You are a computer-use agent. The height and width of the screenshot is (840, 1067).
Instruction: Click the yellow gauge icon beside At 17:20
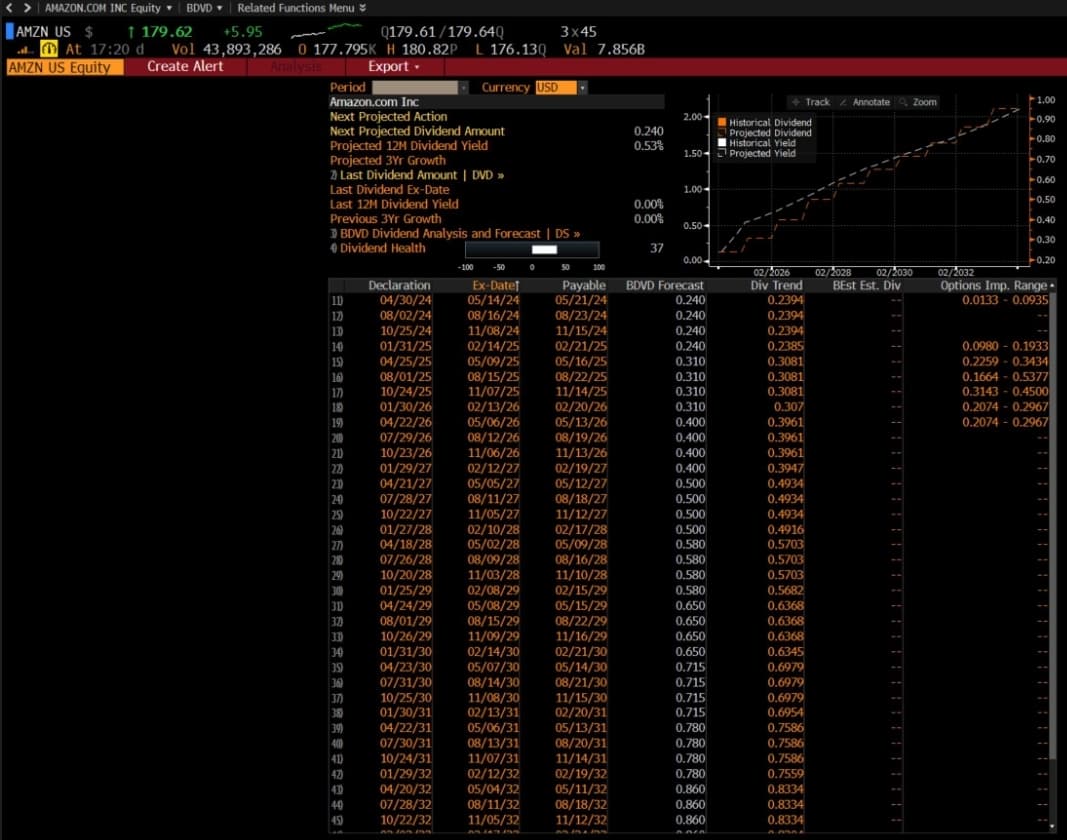(49, 49)
